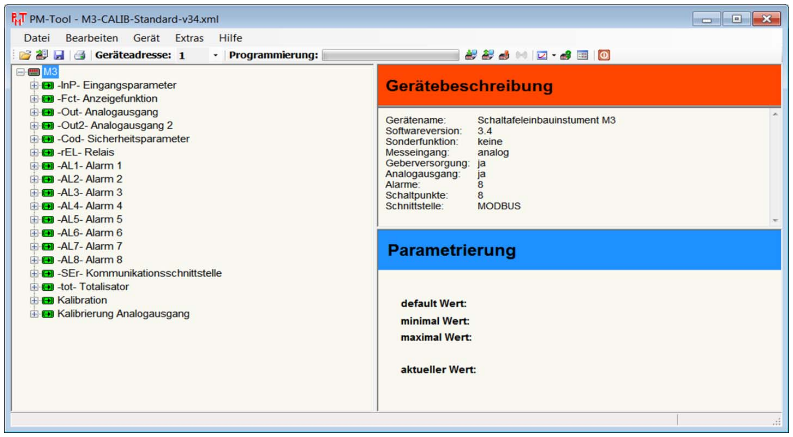793x437 pixels.
Task: Expand the -Out2- Analogausgang 2 node
Action: 34,126
